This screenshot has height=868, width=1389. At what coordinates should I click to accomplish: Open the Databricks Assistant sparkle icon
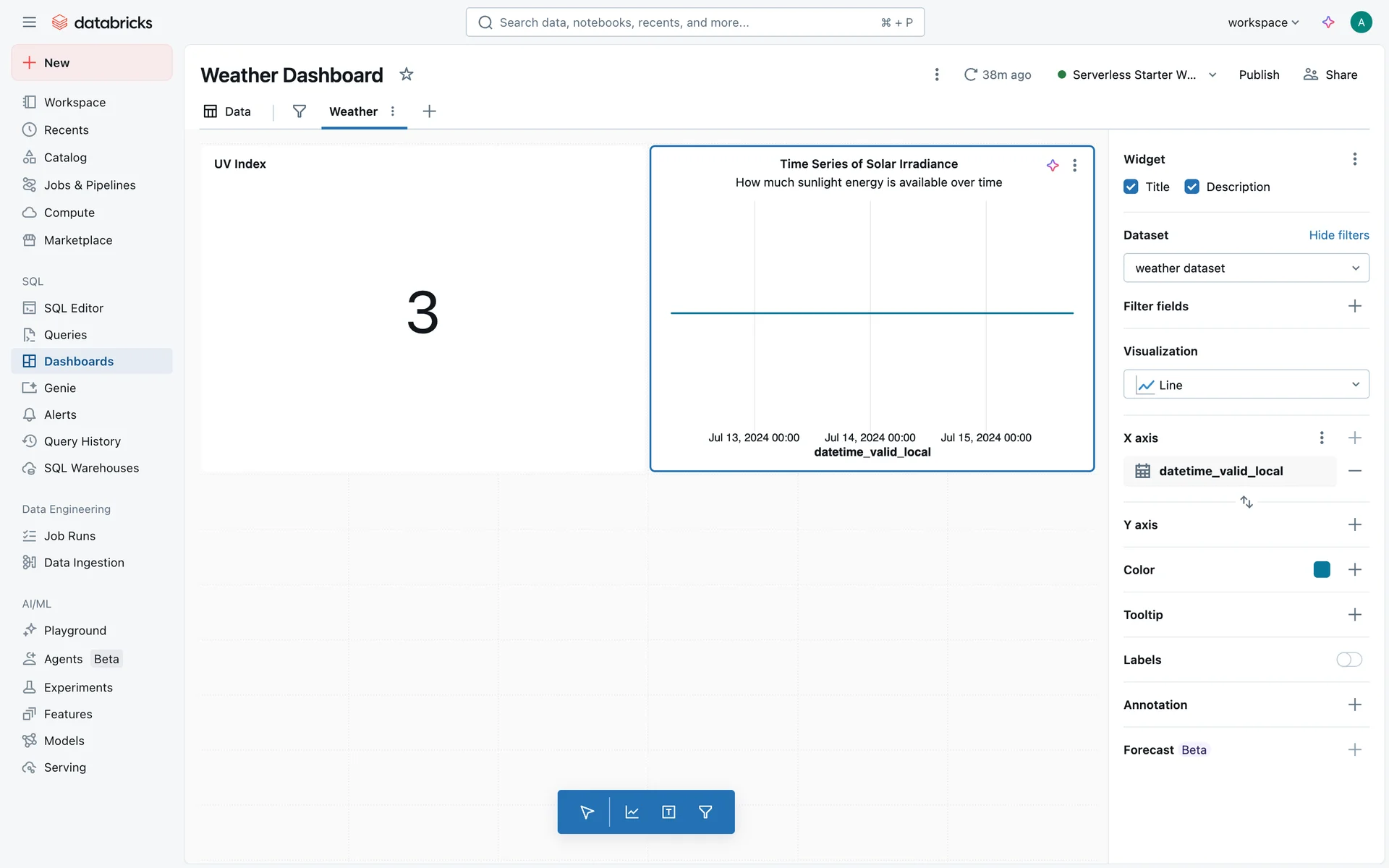point(1328,22)
